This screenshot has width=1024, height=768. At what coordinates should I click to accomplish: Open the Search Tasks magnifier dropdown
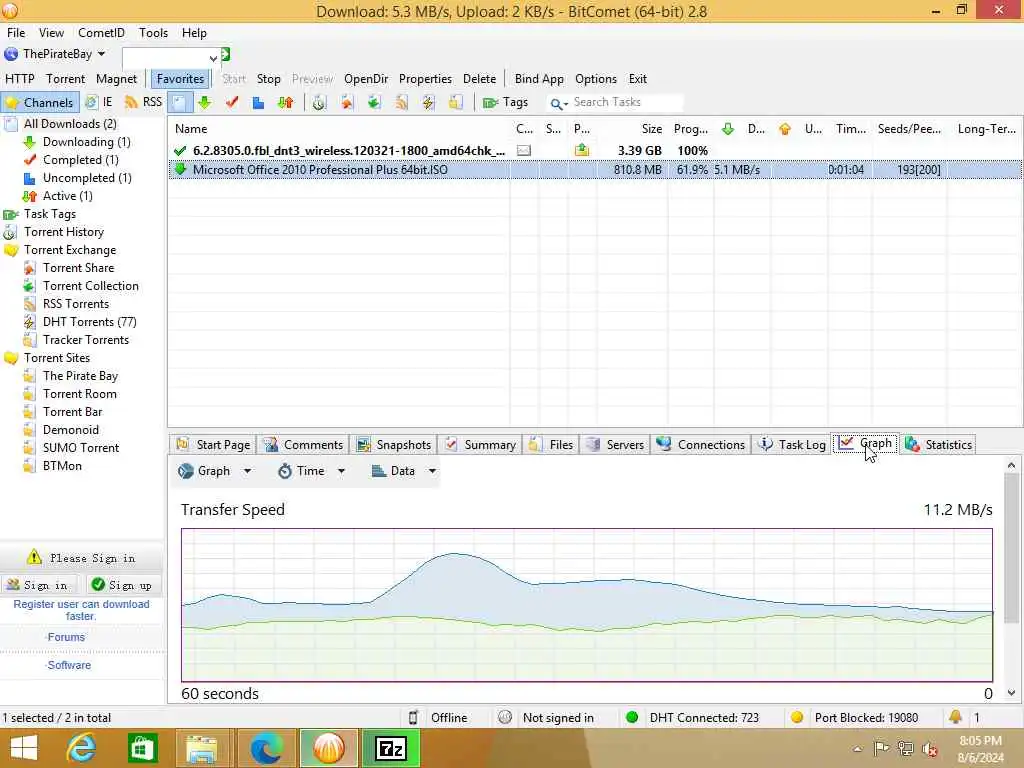point(558,103)
